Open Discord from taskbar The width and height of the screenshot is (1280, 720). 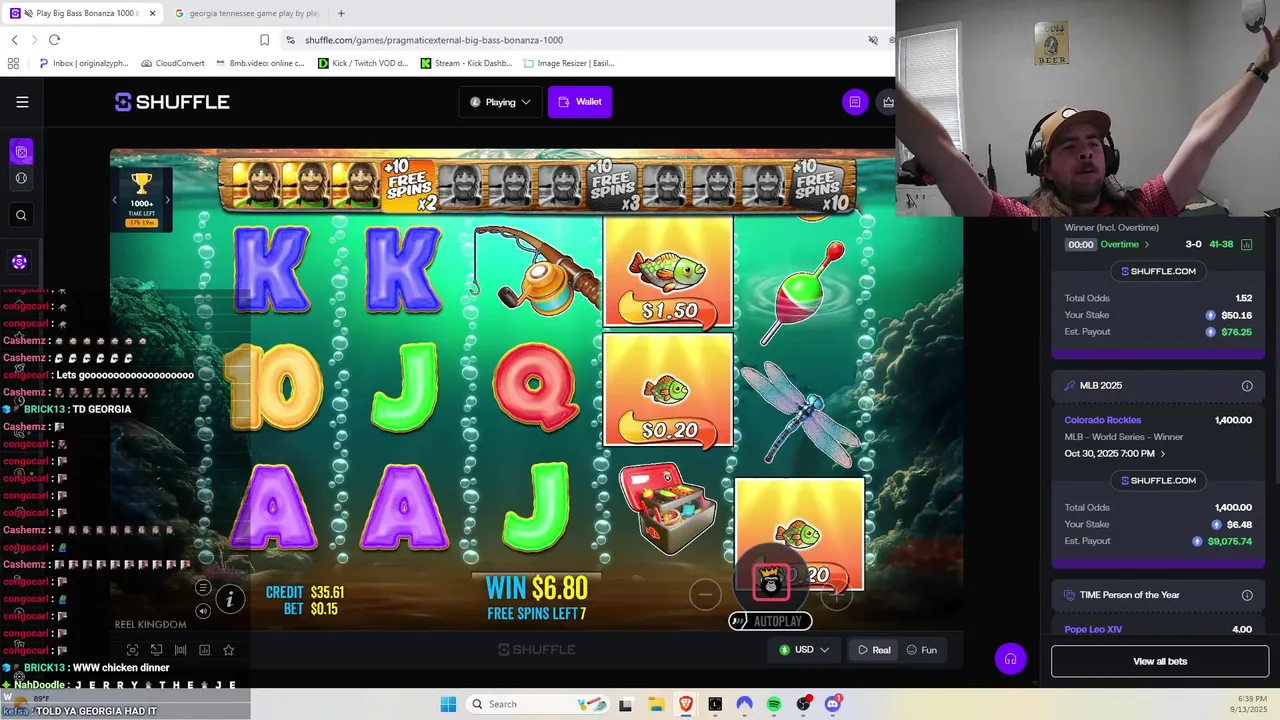[x=833, y=704]
